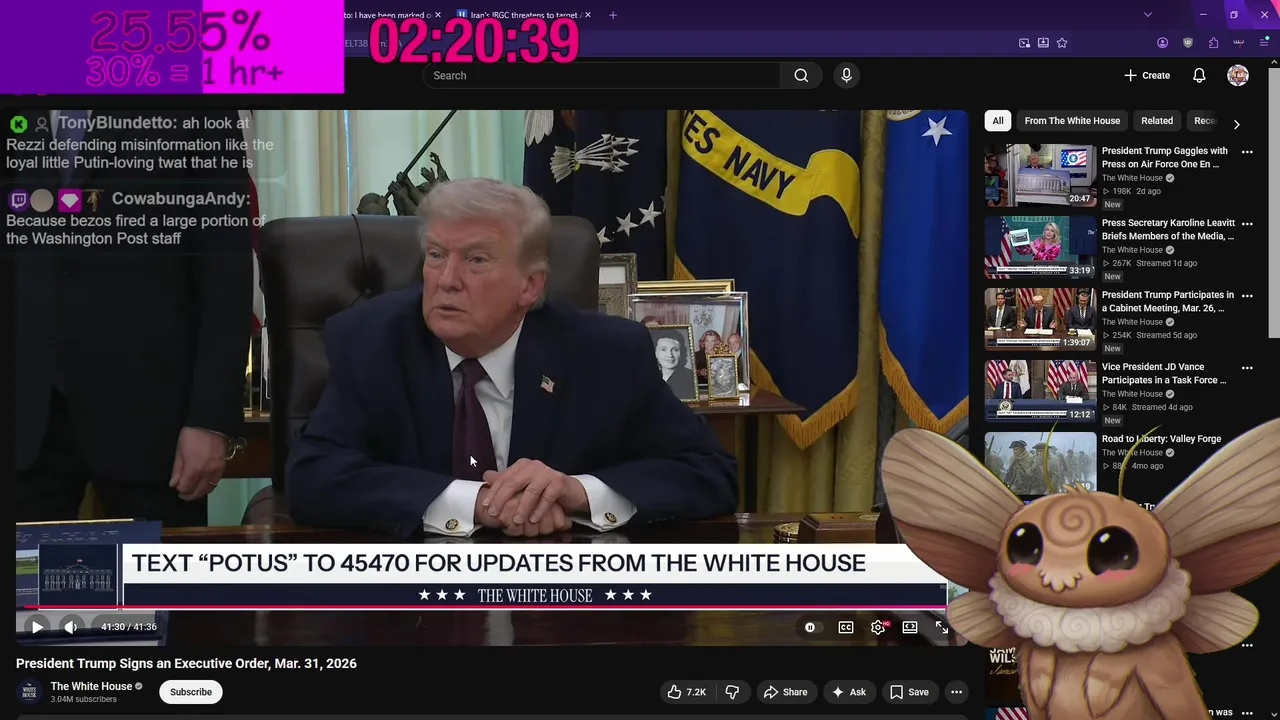Open Road to Liberty: Valley Forge title
This screenshot has width=1280, height=720.
(1161, 439)
